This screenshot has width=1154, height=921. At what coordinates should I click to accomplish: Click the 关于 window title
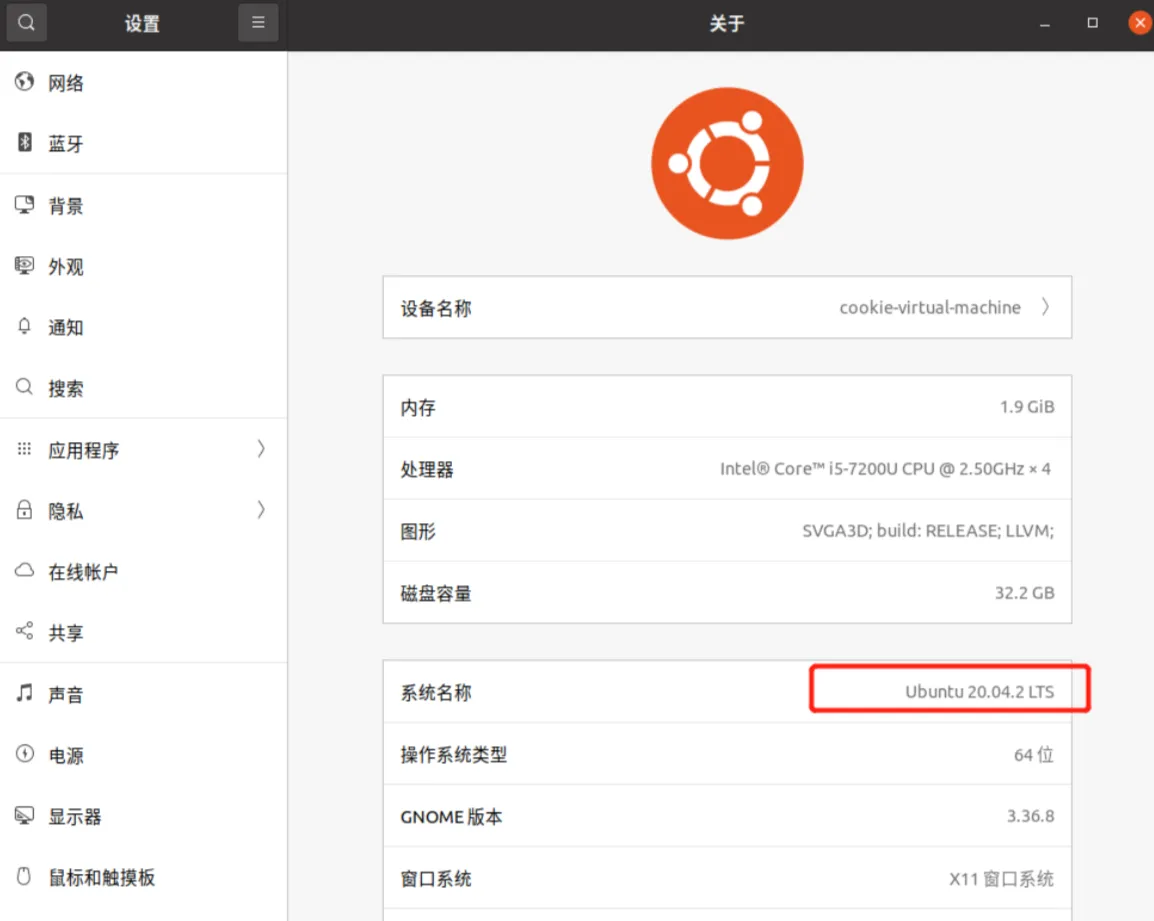(727, 24)
